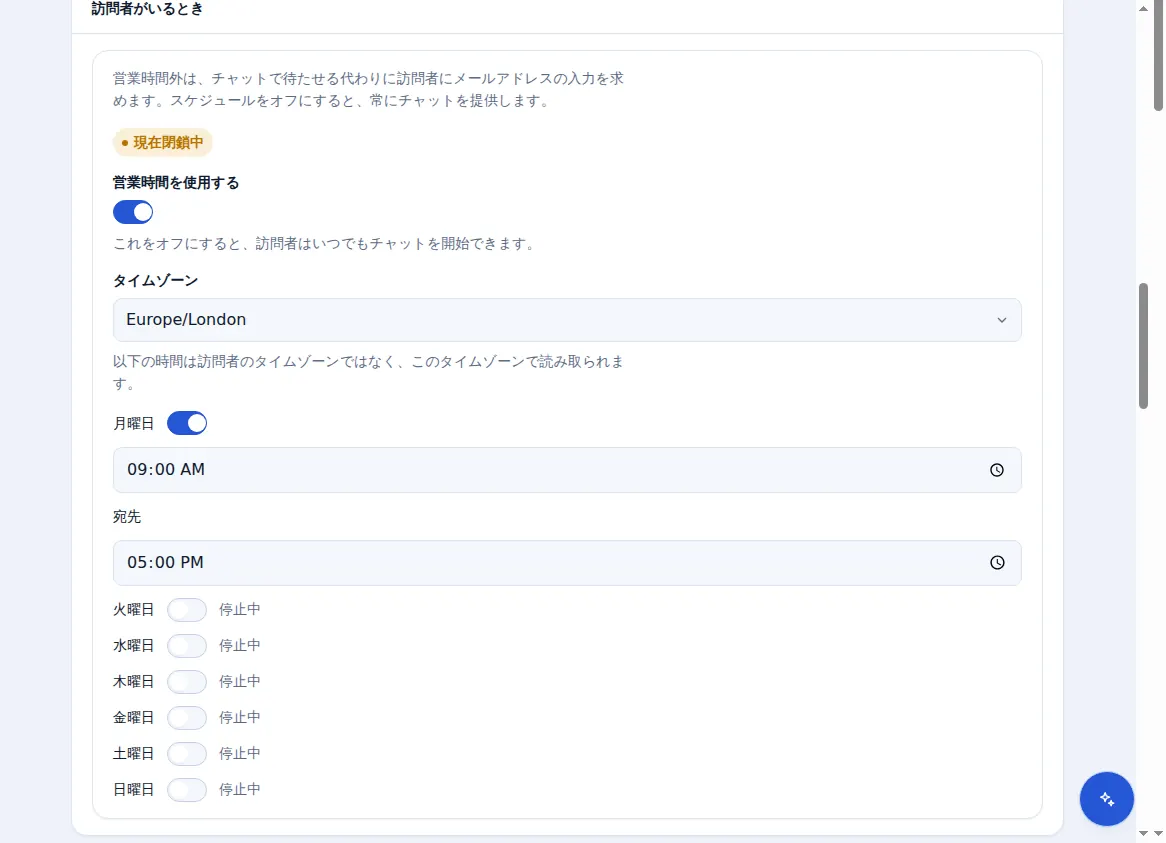Enable the 火曜日 toggle
The height and width of the screenshot is (843, 1166).
point(187,610)
